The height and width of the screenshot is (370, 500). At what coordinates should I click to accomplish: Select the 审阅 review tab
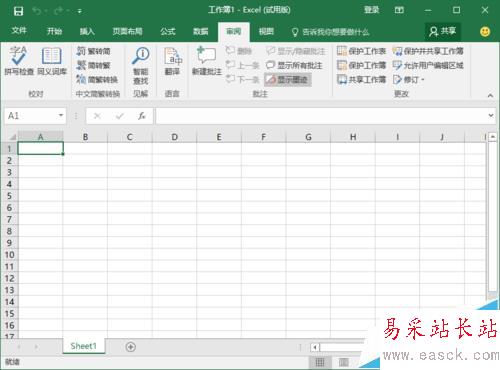tap(234, 31)
